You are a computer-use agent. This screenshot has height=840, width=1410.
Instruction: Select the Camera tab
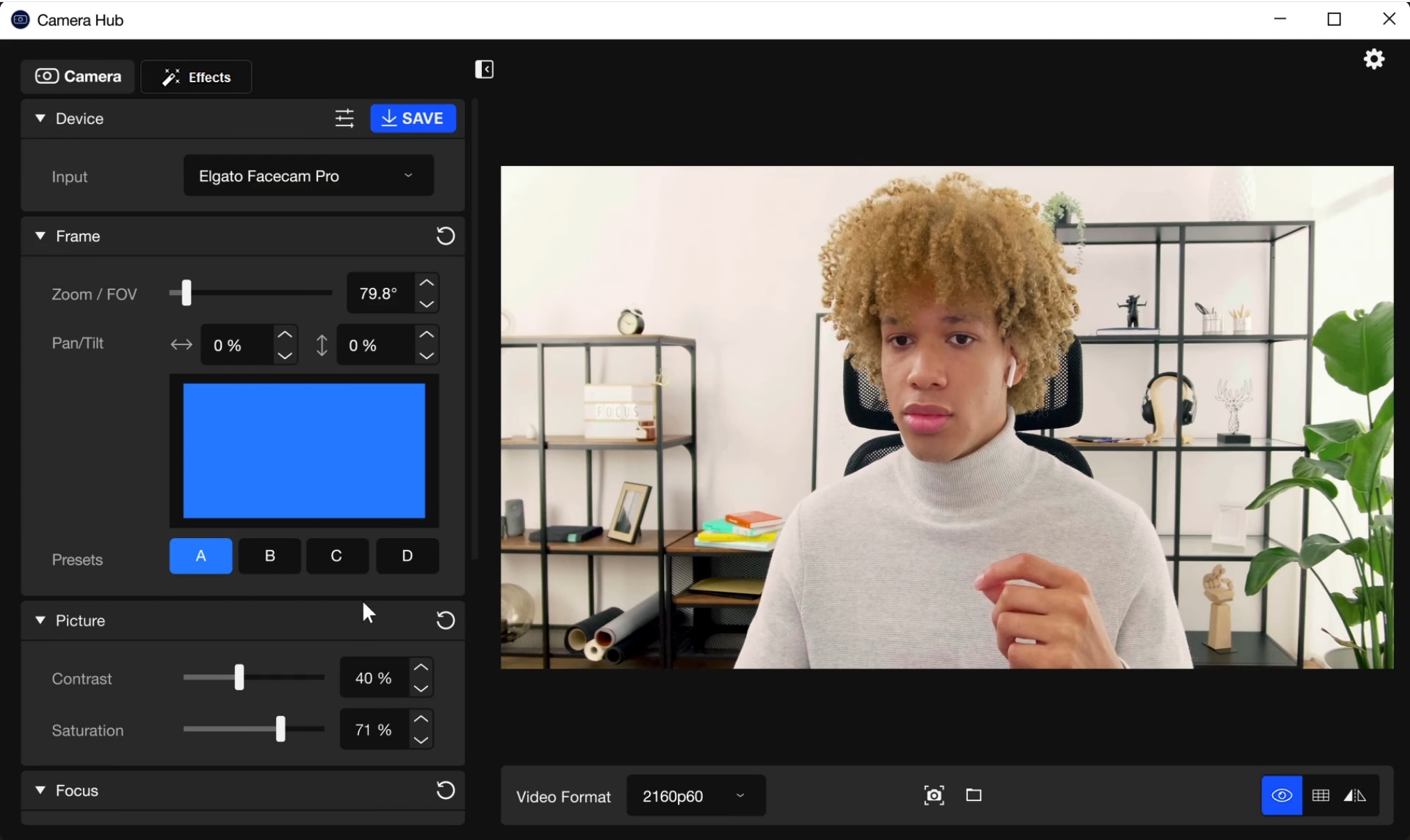[77, 77]
